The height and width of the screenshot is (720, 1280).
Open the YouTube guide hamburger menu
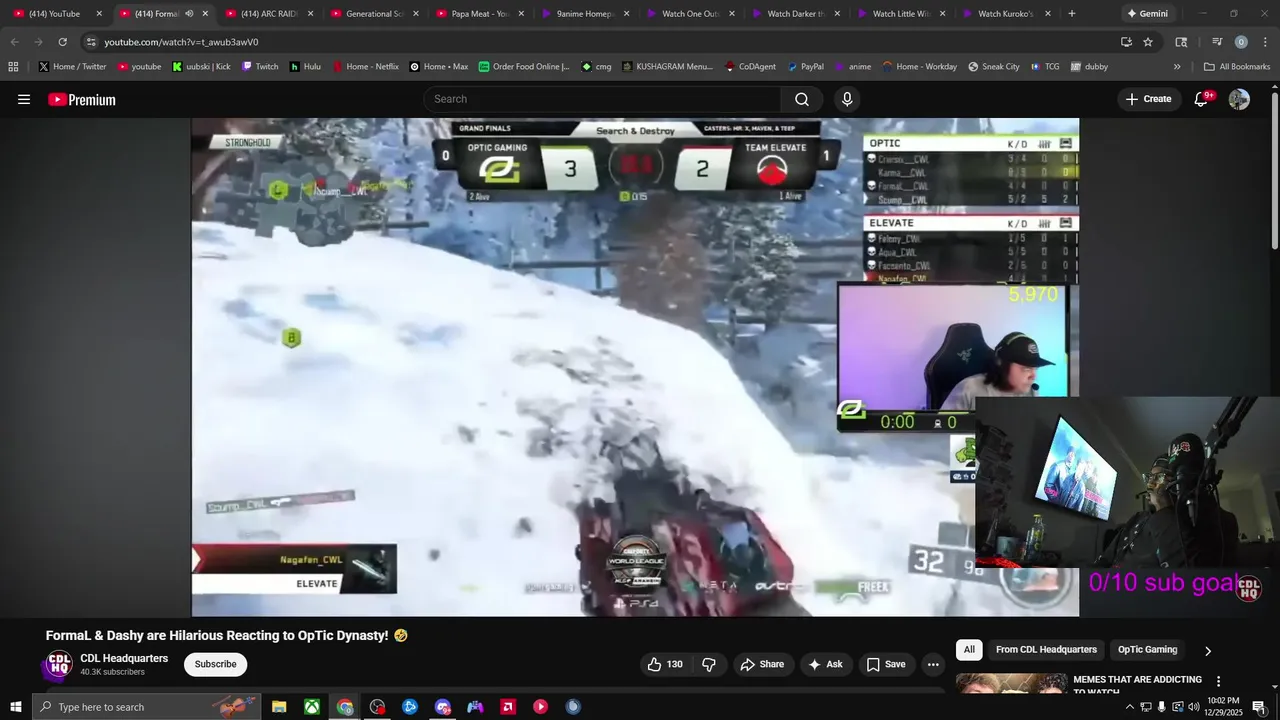coord(24,99)
